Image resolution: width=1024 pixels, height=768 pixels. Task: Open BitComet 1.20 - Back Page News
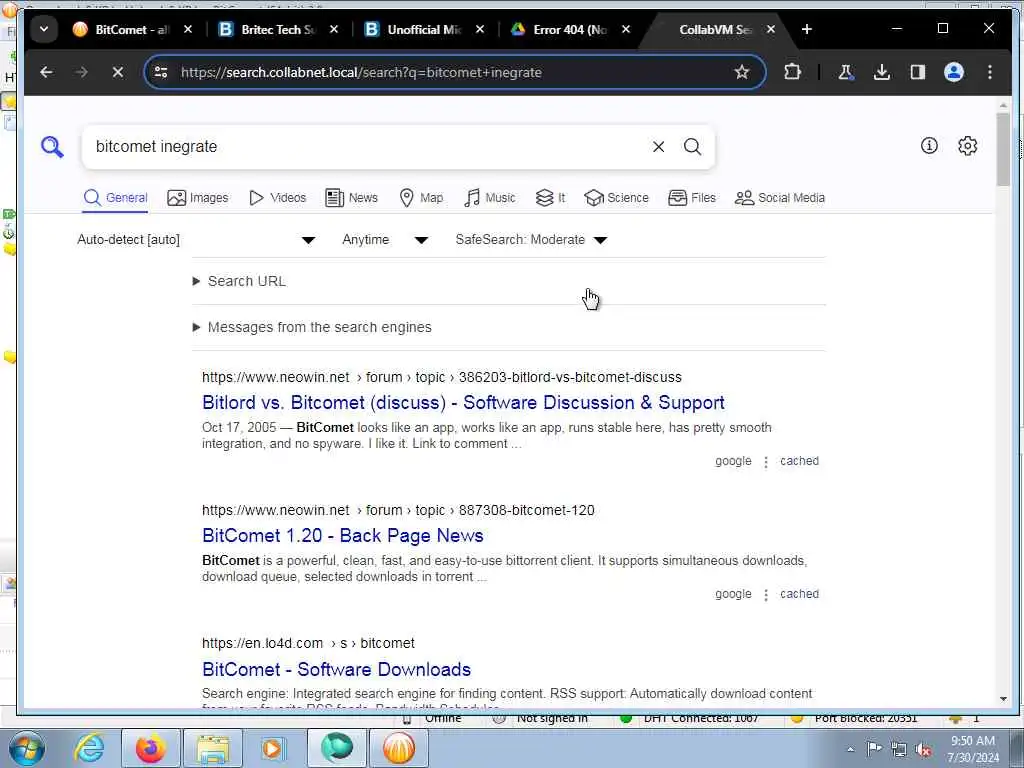pyautogui.click(x=343, y=536)
